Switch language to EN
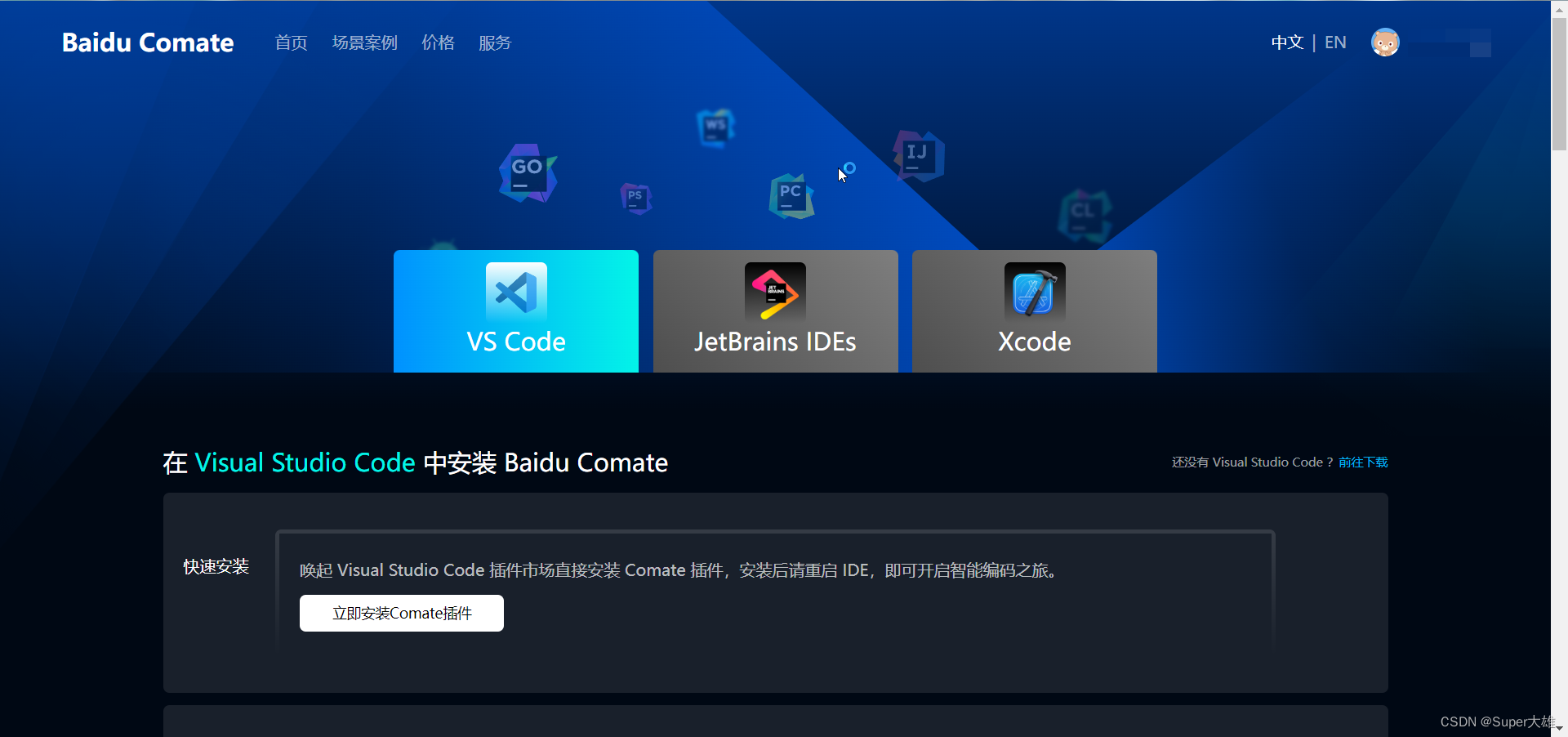1568x737 pixels. [1335, 42]
